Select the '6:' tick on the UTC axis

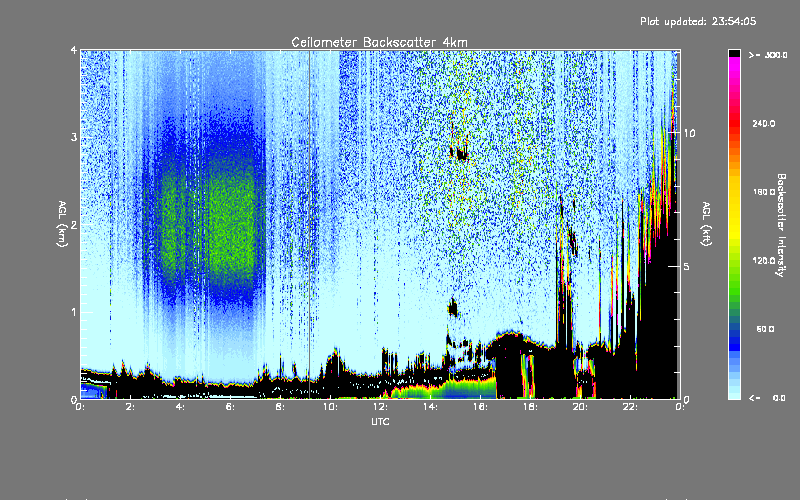coord(230,407)
